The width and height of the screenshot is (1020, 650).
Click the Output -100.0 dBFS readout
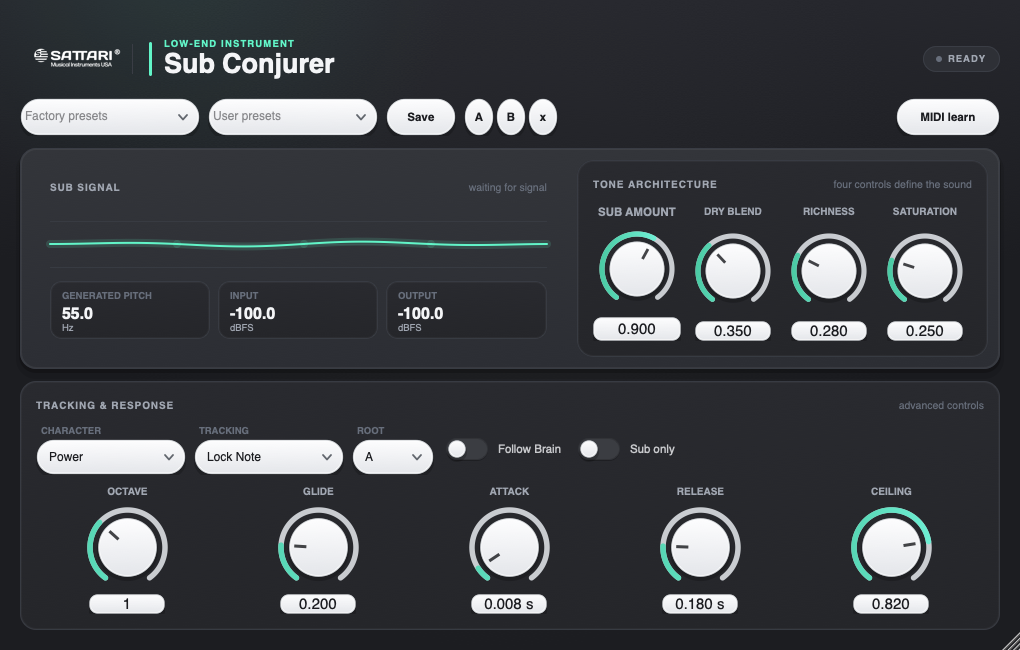466,310
